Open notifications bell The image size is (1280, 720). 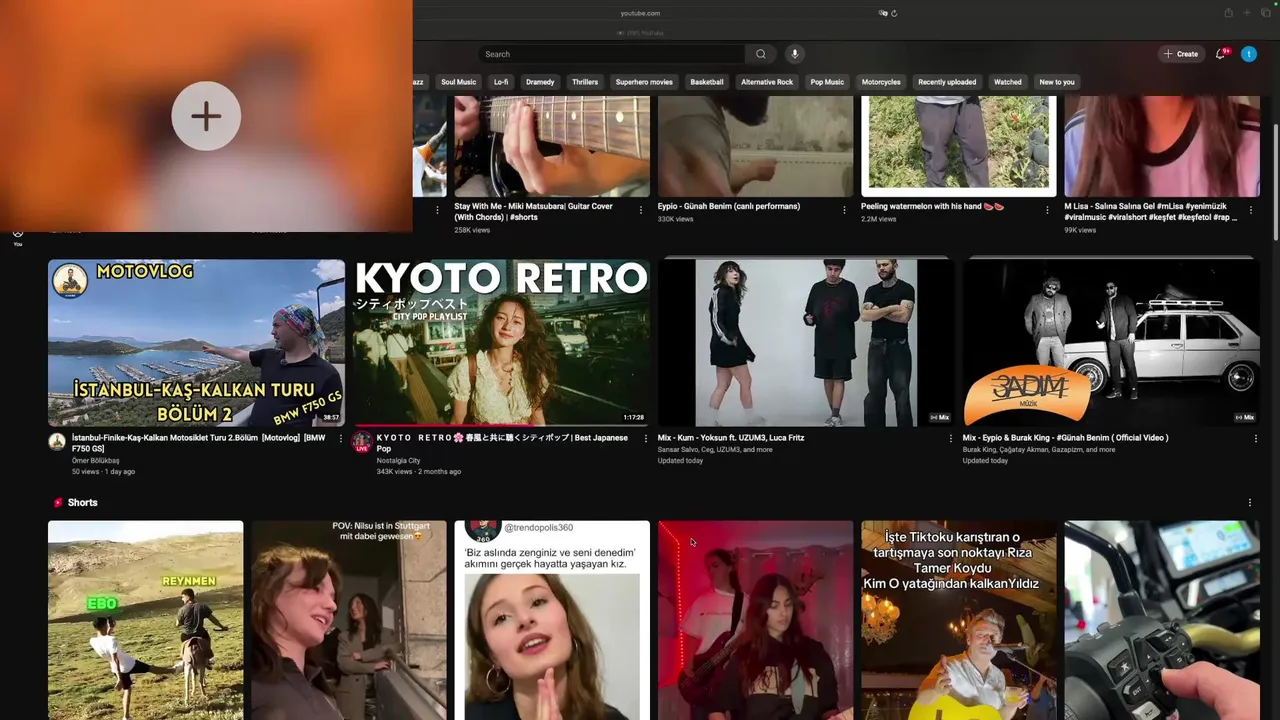click(1220, 54)
